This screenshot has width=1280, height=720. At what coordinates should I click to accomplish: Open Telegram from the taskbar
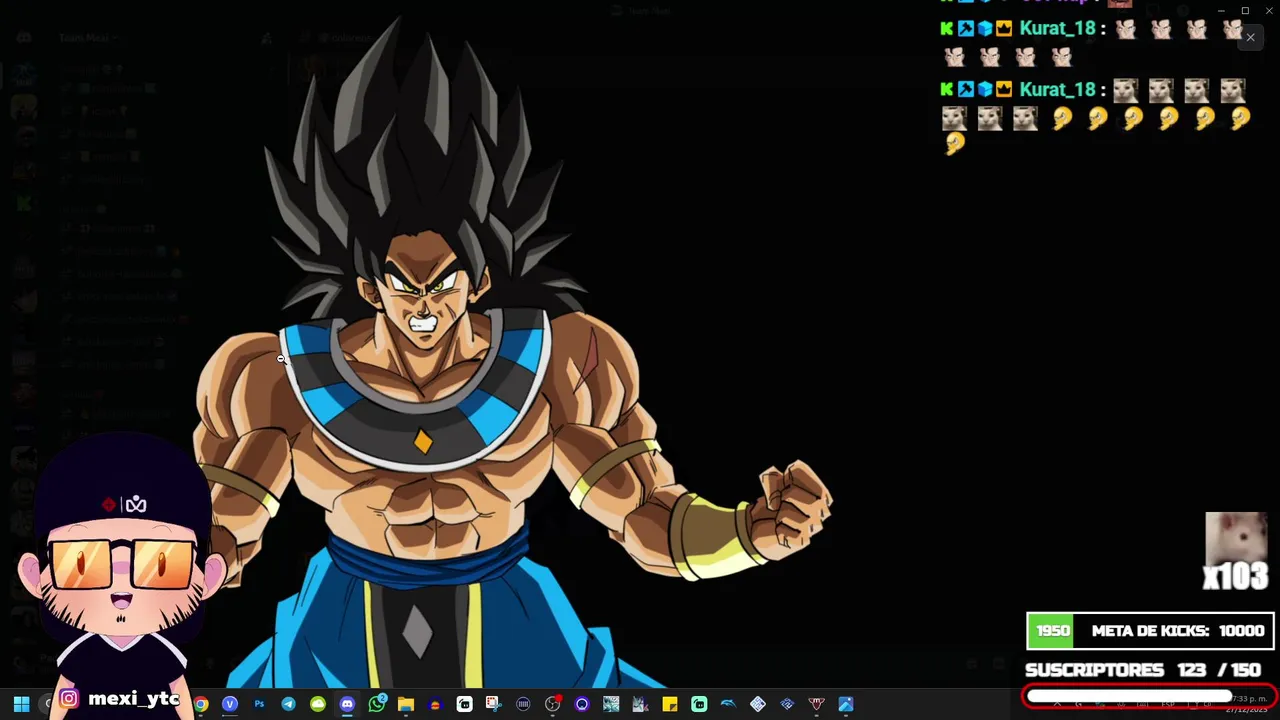pos(288,704)
